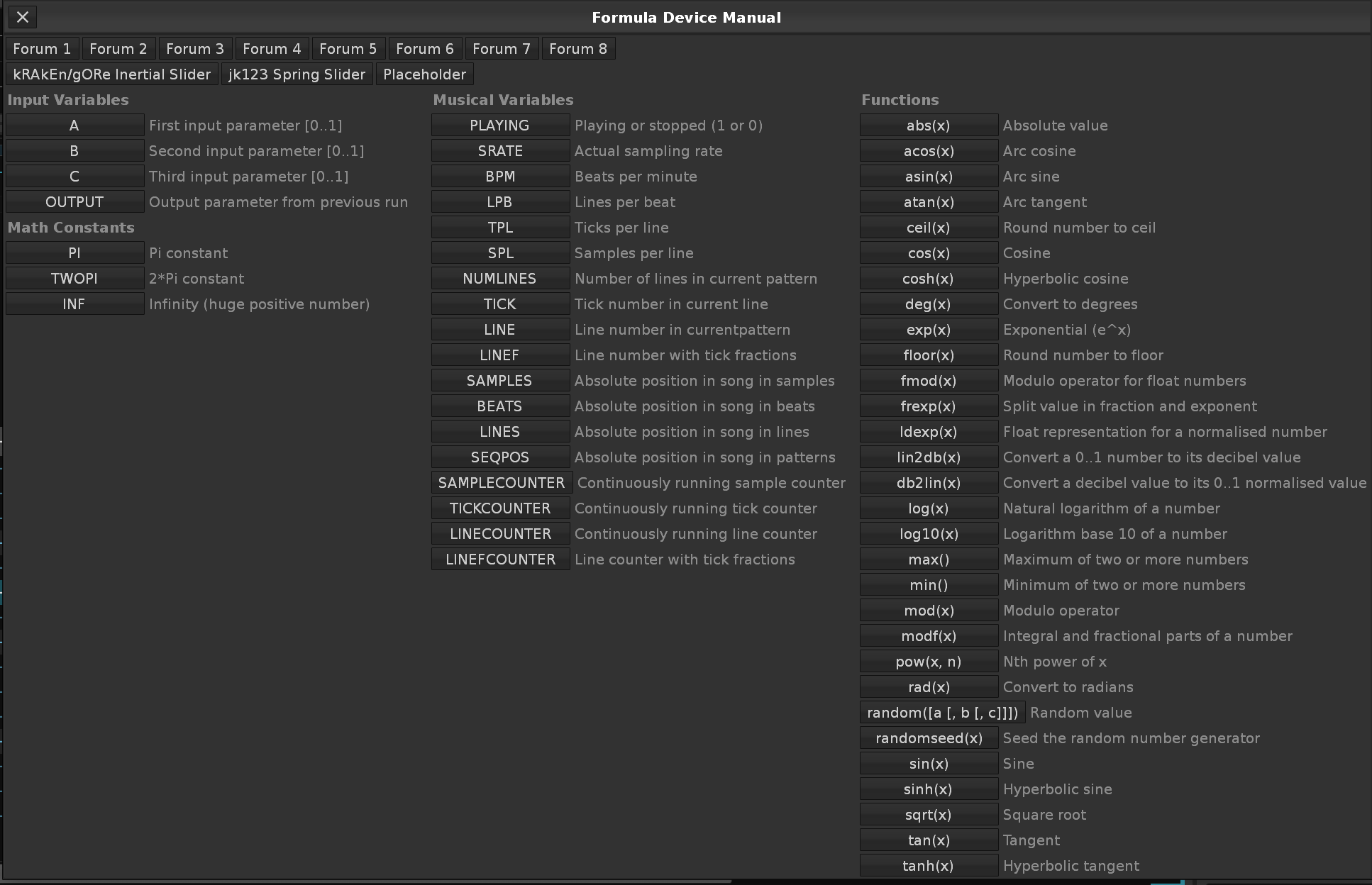Insert the OUTPUT variable

pos(74,202)
